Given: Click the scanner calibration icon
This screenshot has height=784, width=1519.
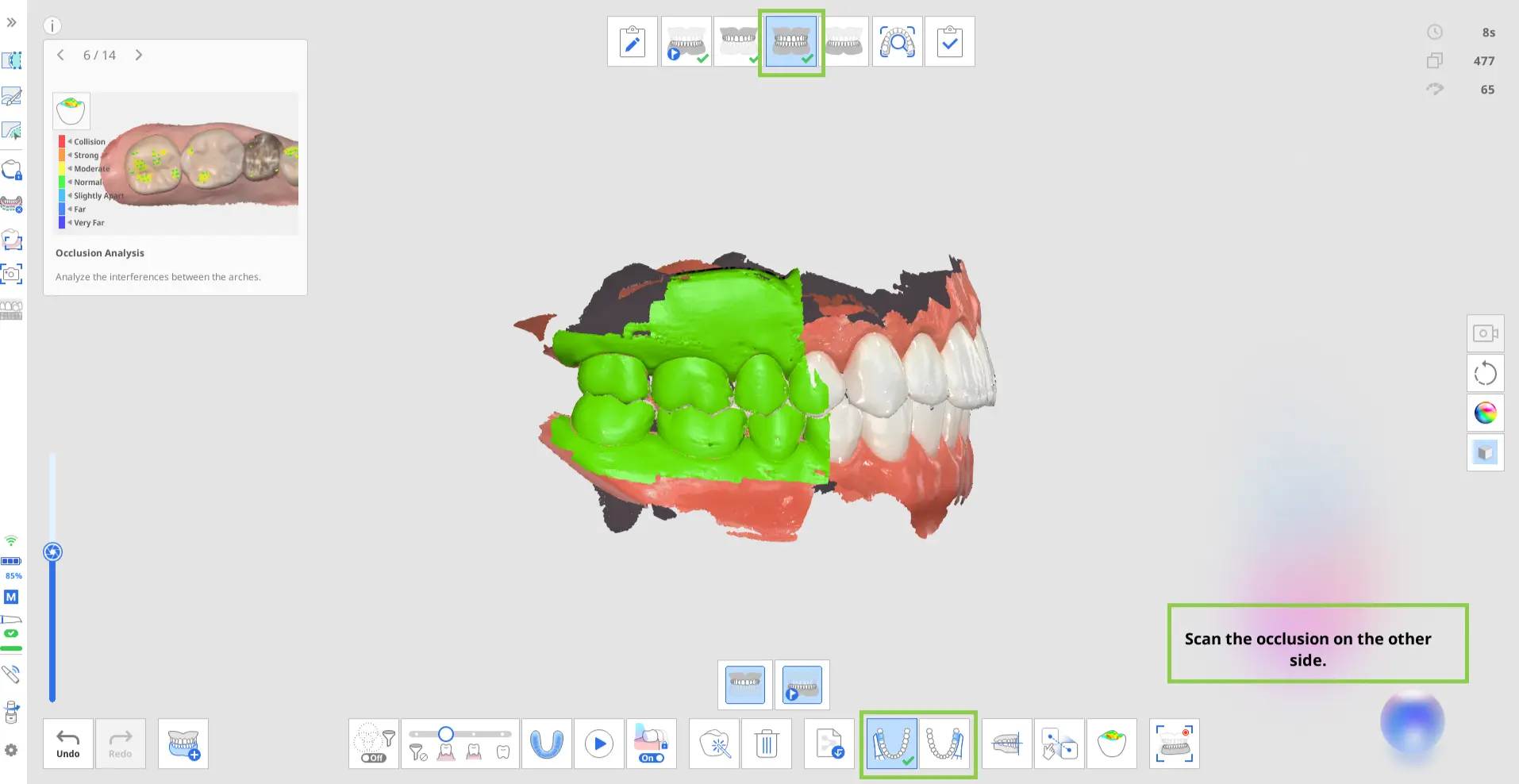Looking at the screenshot, I should point(11,712).
